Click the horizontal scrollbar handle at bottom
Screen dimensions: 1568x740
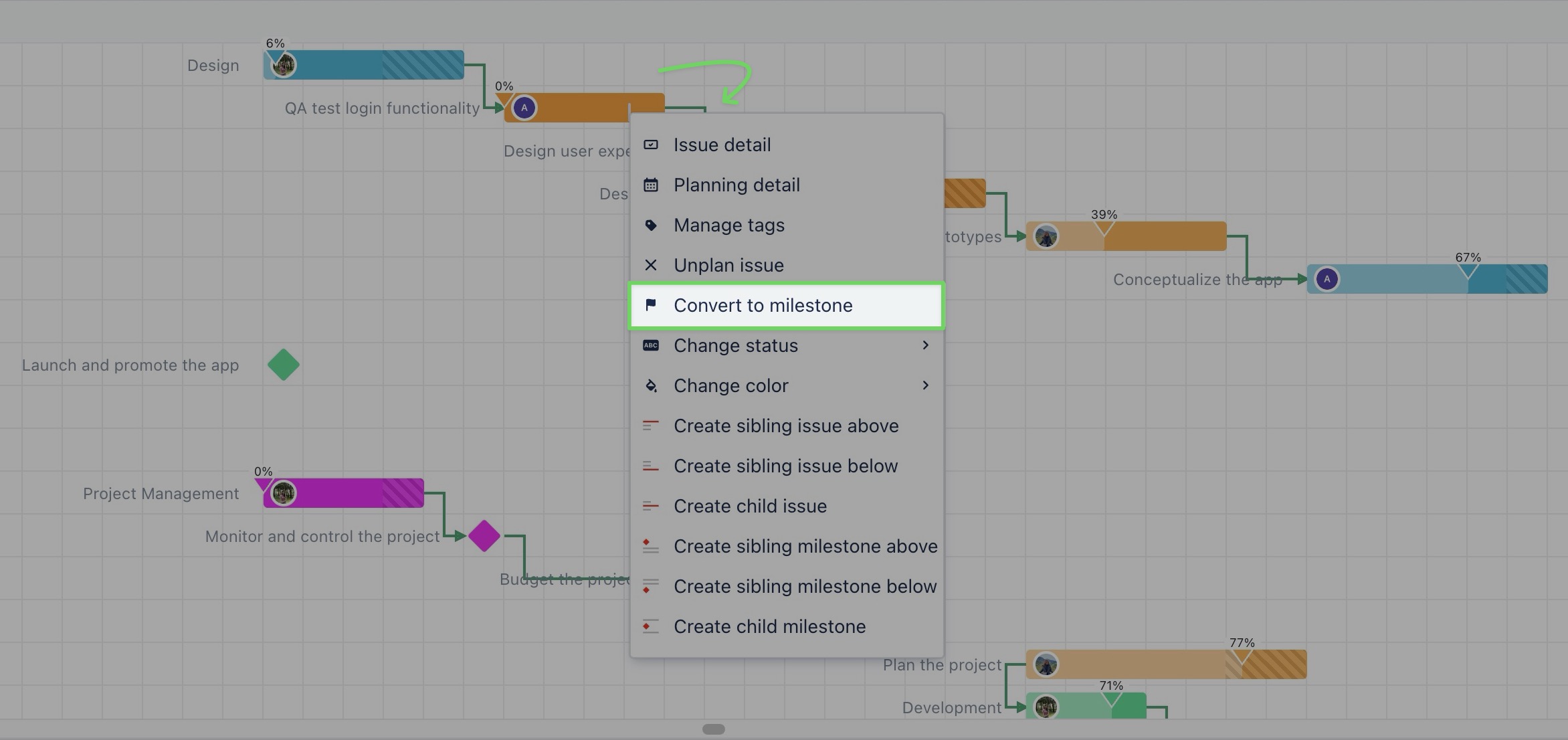tap(714, 729)
